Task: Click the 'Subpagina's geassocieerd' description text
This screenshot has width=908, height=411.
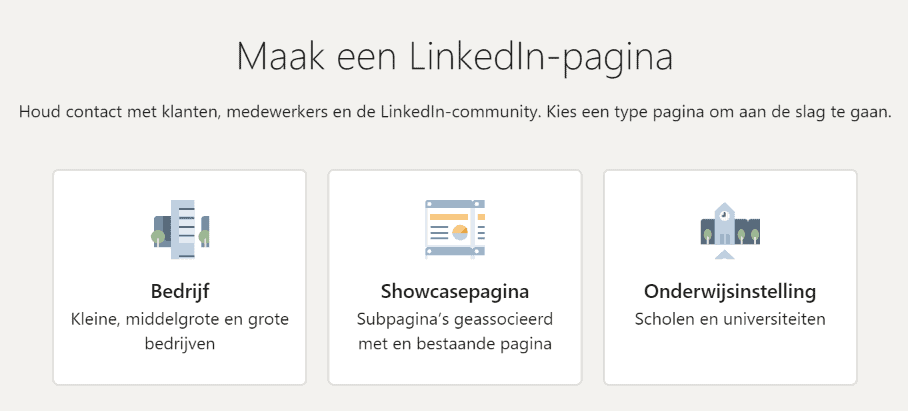Action: [x=454, y=320]
